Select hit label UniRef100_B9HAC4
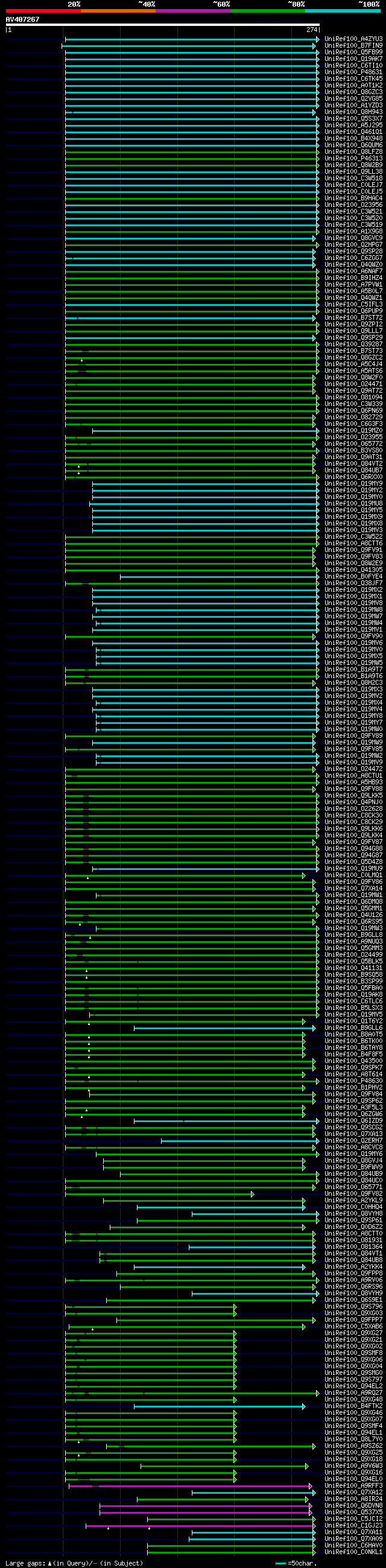Screen dimensions: 386x1568 [353, 198]
